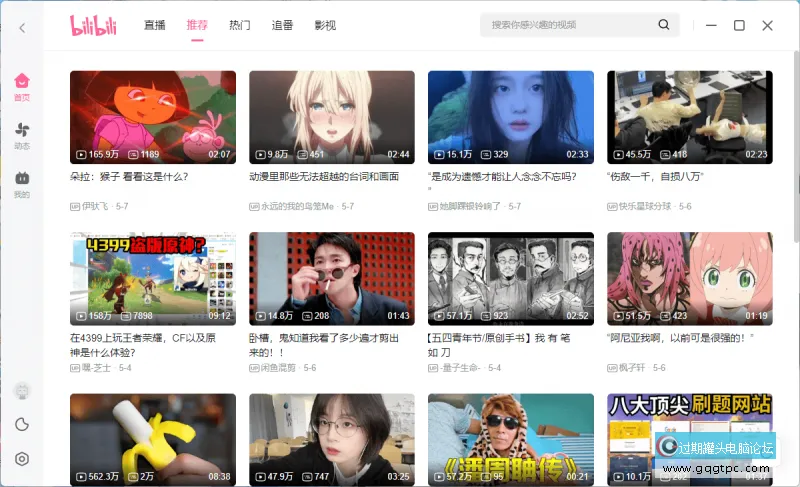
Task: Open the 我的 profile sidebar icon
Action: tap(22, 184)
